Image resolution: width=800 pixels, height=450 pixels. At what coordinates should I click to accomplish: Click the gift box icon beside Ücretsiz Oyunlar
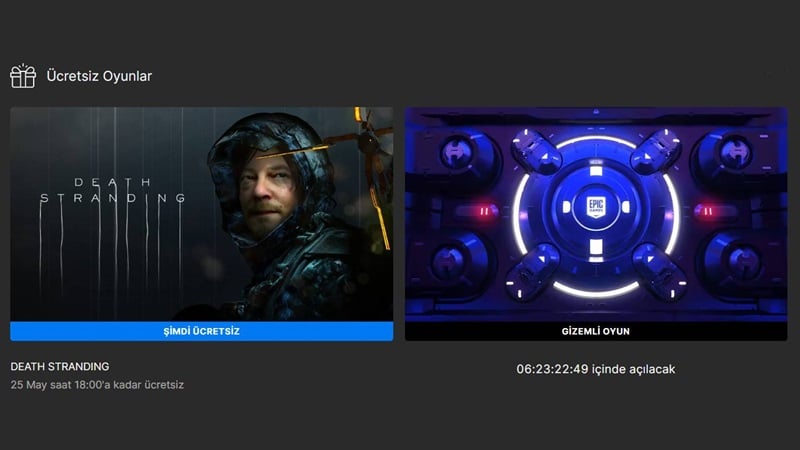[23, 76]
